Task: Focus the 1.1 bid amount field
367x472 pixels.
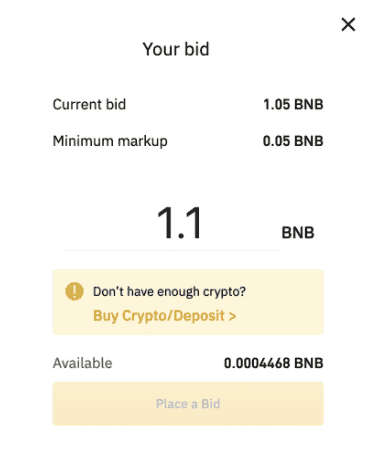Action: pyautogui.click(x=172, y=223)
